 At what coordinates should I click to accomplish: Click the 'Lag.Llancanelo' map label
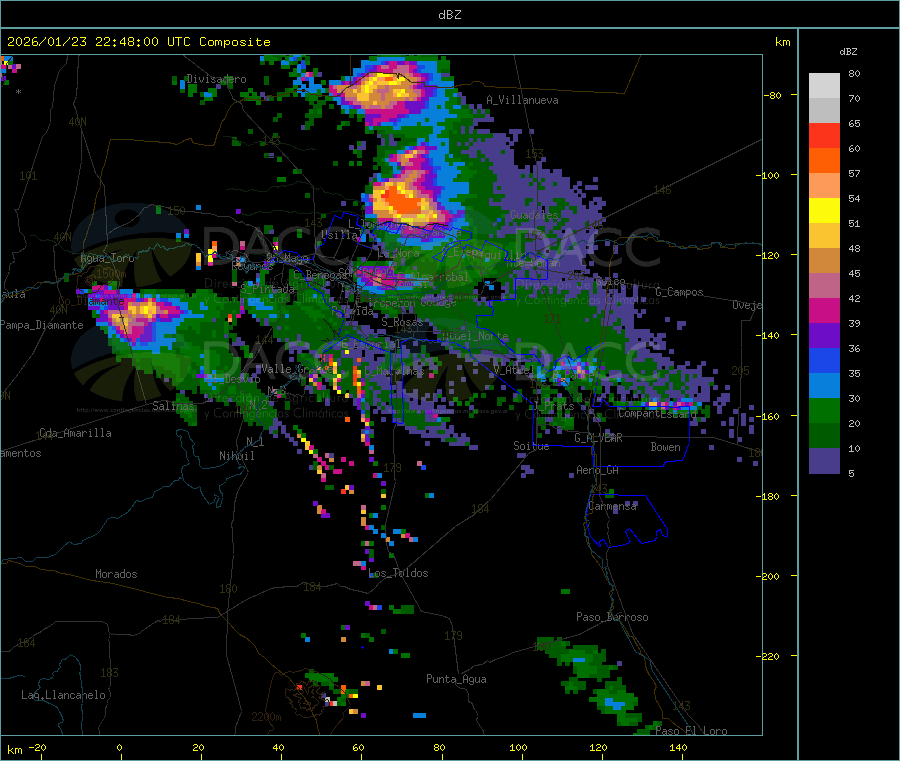point(63,695)
